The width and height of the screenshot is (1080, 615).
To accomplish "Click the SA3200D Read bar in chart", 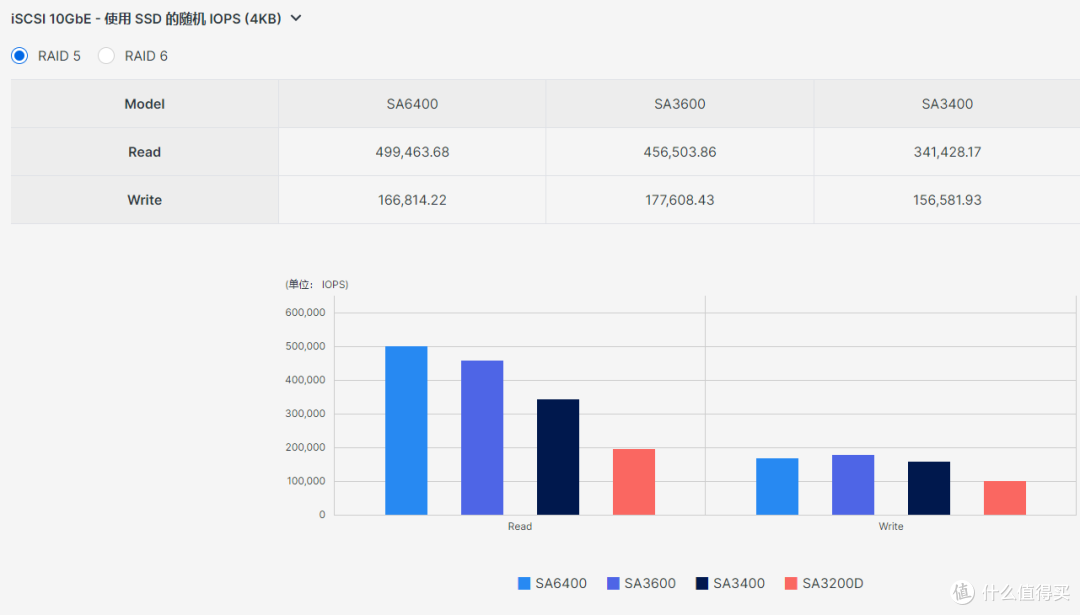I will [x=634, y=482].
